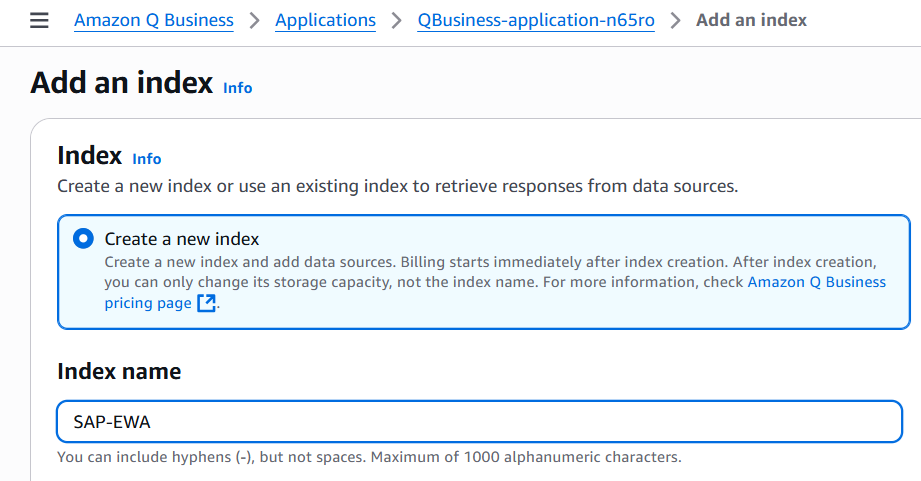The image size is (921, 481).
Task: Click the Add an index page heading
Action: [122, 82]
